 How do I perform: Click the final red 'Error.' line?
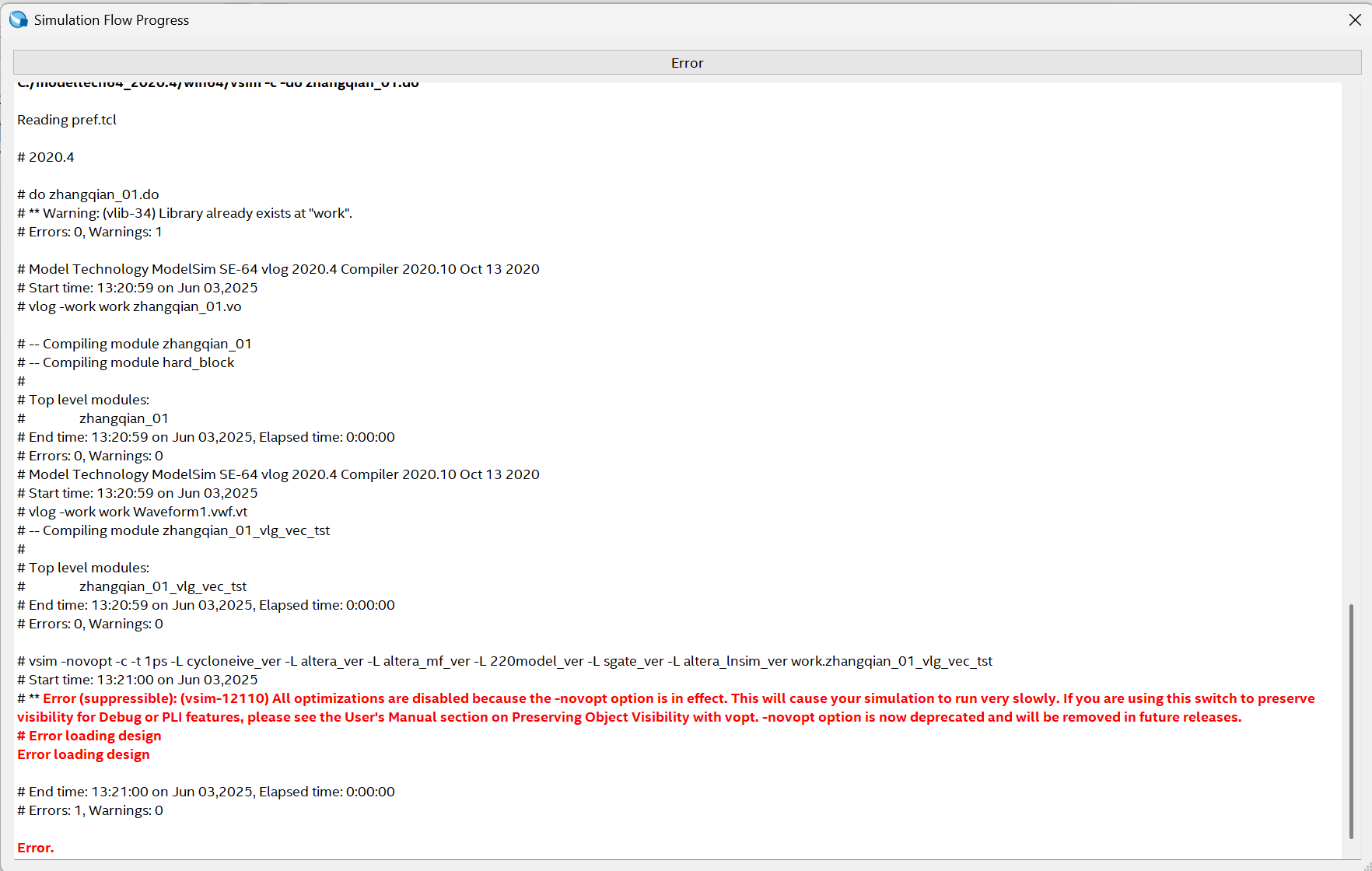point(36,848)
